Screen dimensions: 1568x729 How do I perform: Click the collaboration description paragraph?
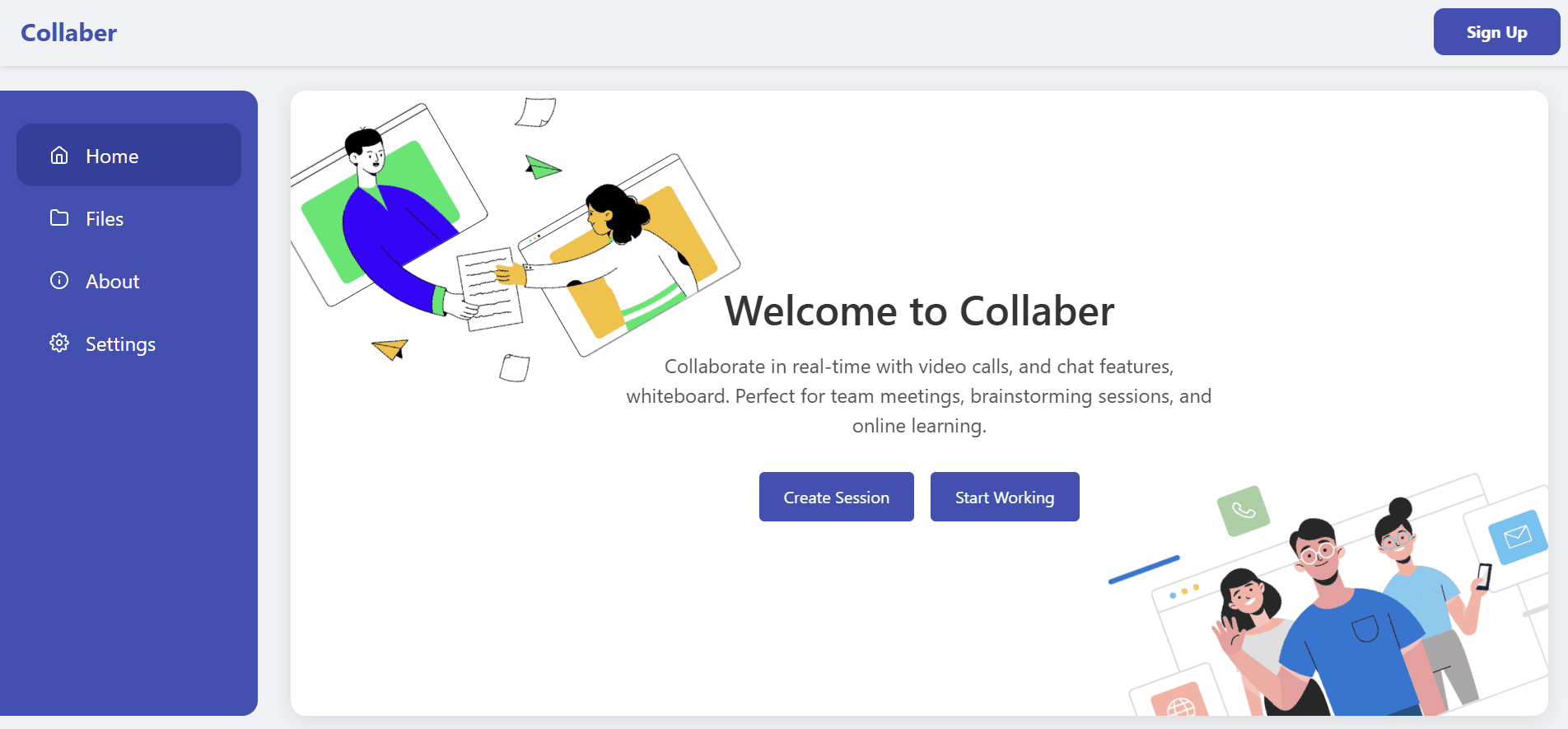tap(920, 395)
